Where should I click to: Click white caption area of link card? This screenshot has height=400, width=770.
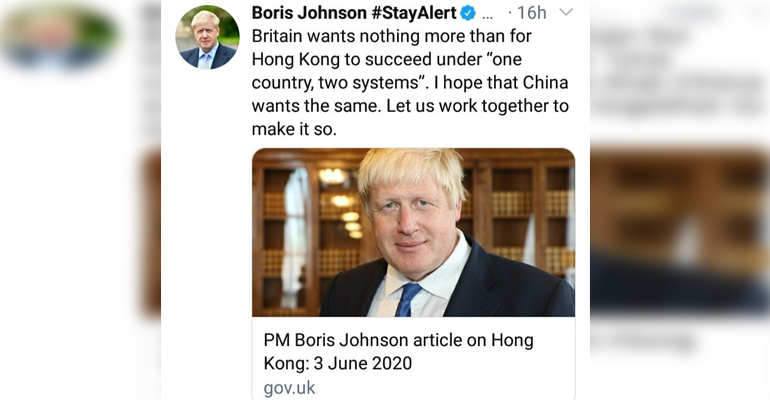413,358
